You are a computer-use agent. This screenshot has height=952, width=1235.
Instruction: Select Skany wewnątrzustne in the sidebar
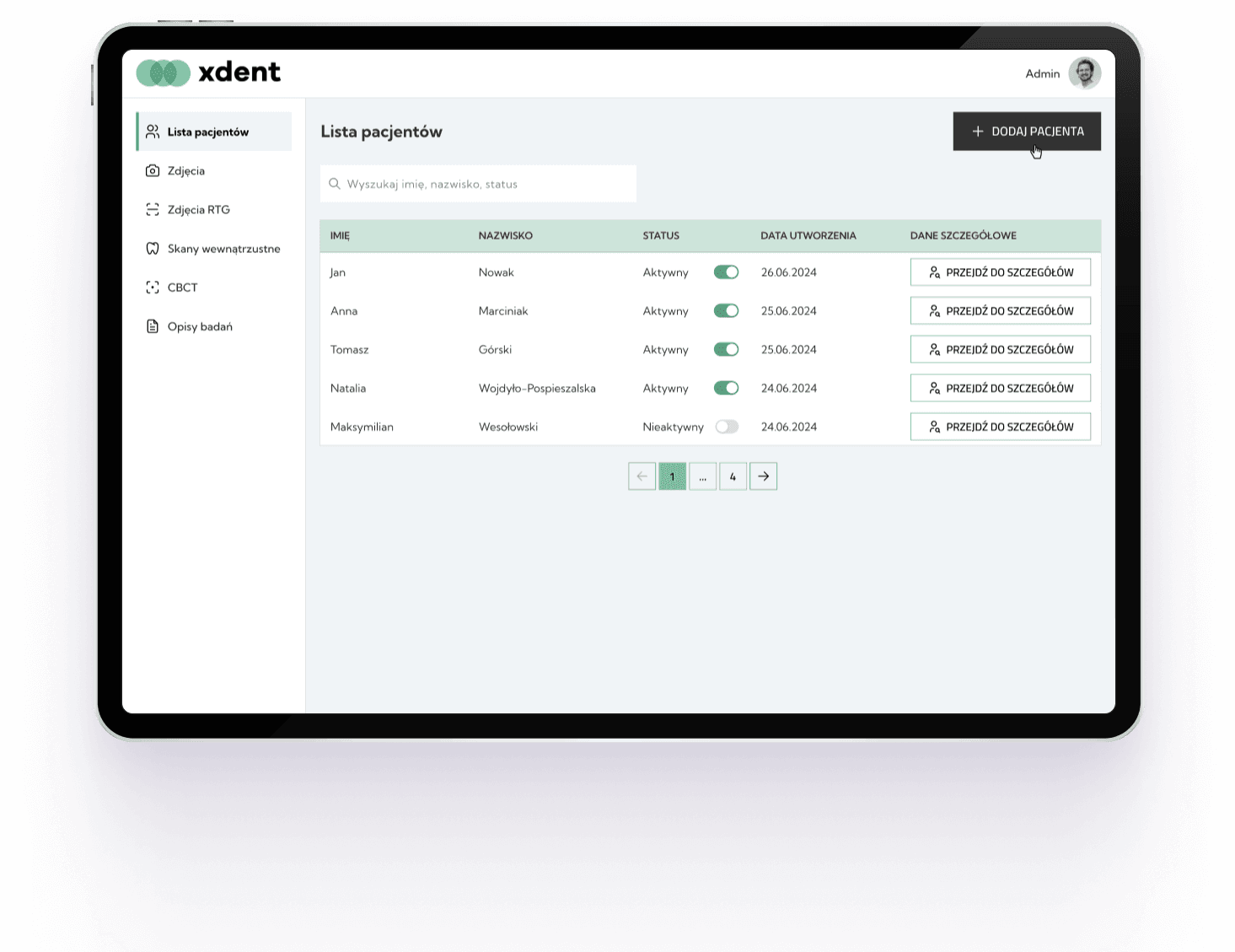214,248
